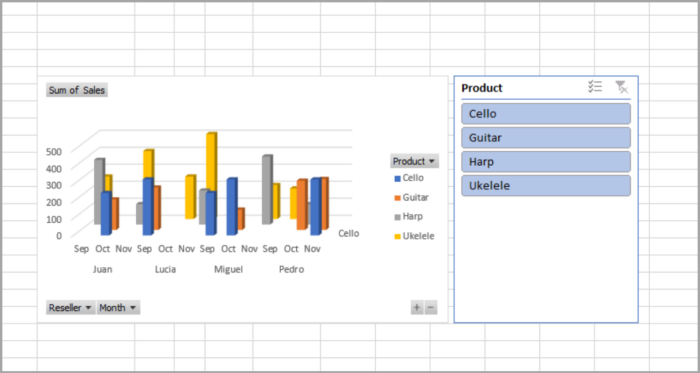This screenshot has height=373, width=700.
Task: Click the gray Harp legend marker
Action: coord(397,217)
